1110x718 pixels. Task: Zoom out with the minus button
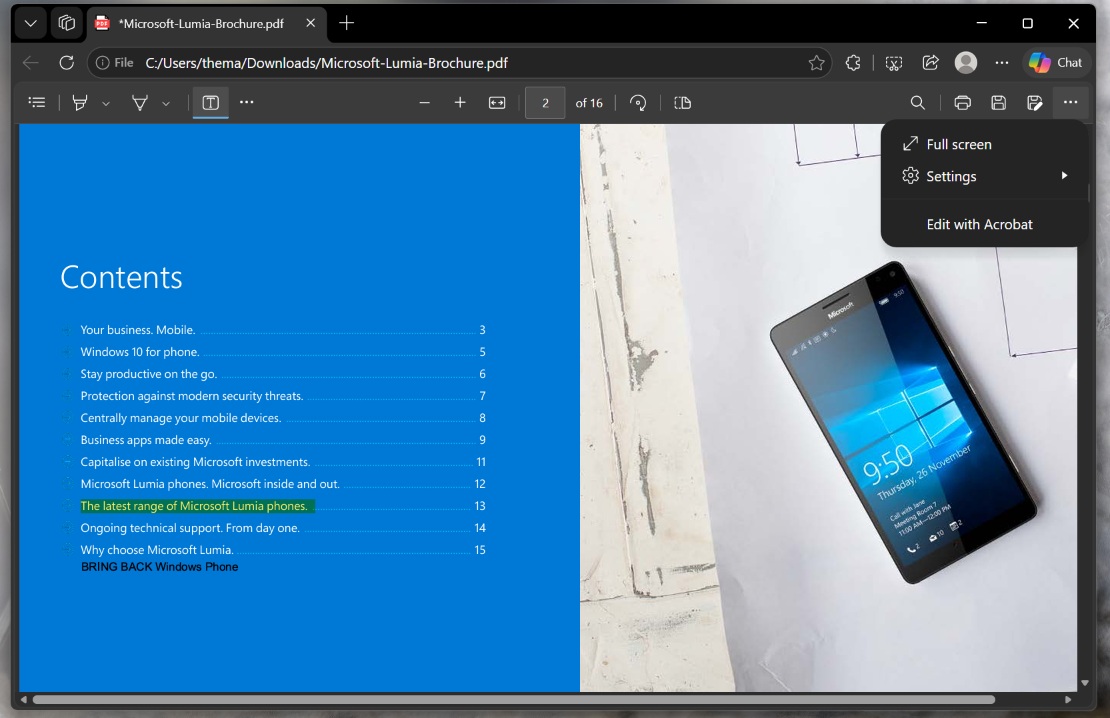tap(425, 103)
